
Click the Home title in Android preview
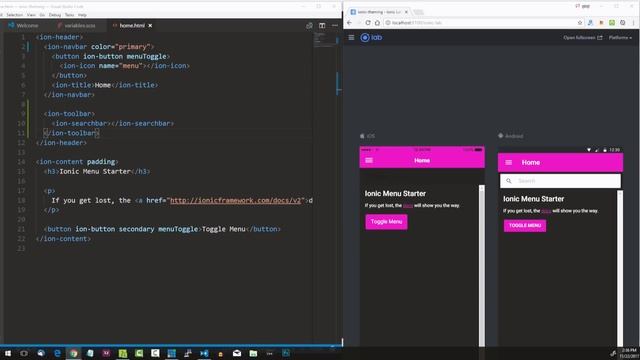[531, 162]
